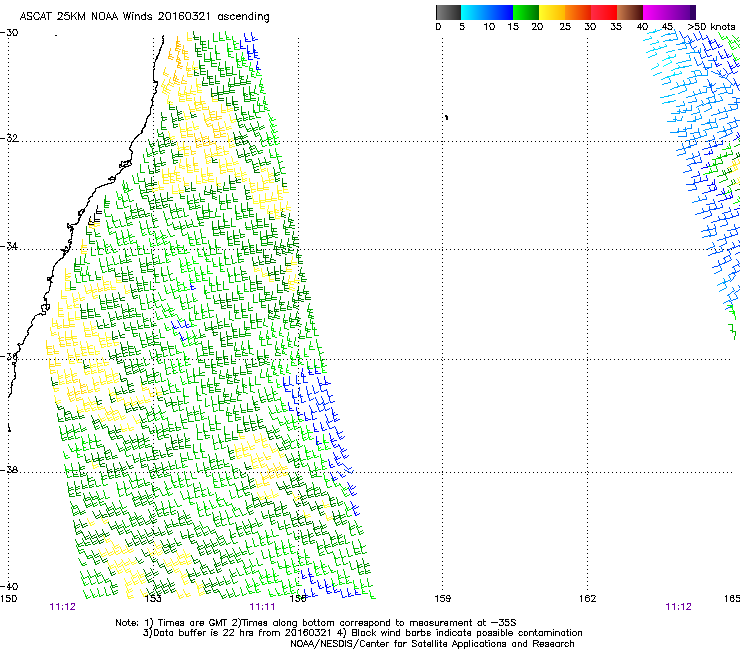Click the purple '11:12' time label near 165

pyautogui.click(x=679, y=607)
